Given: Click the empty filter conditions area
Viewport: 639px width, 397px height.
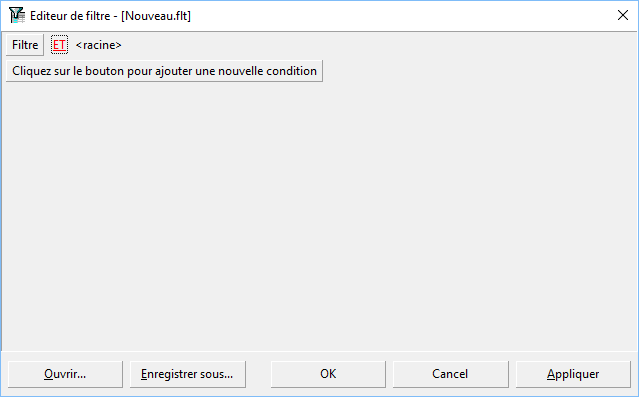Looking at the screenshot, I should click(320, 216).
